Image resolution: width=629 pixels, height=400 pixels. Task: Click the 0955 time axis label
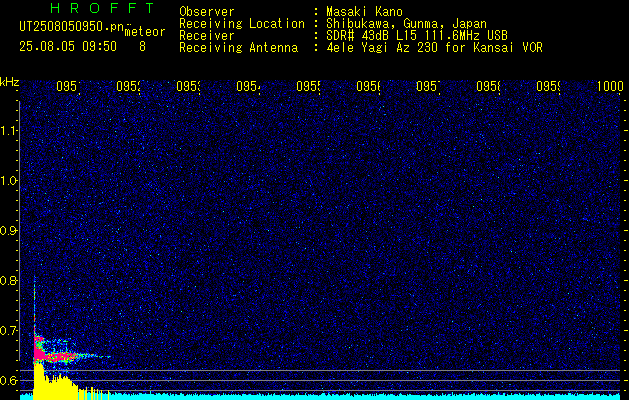[308, 86]
